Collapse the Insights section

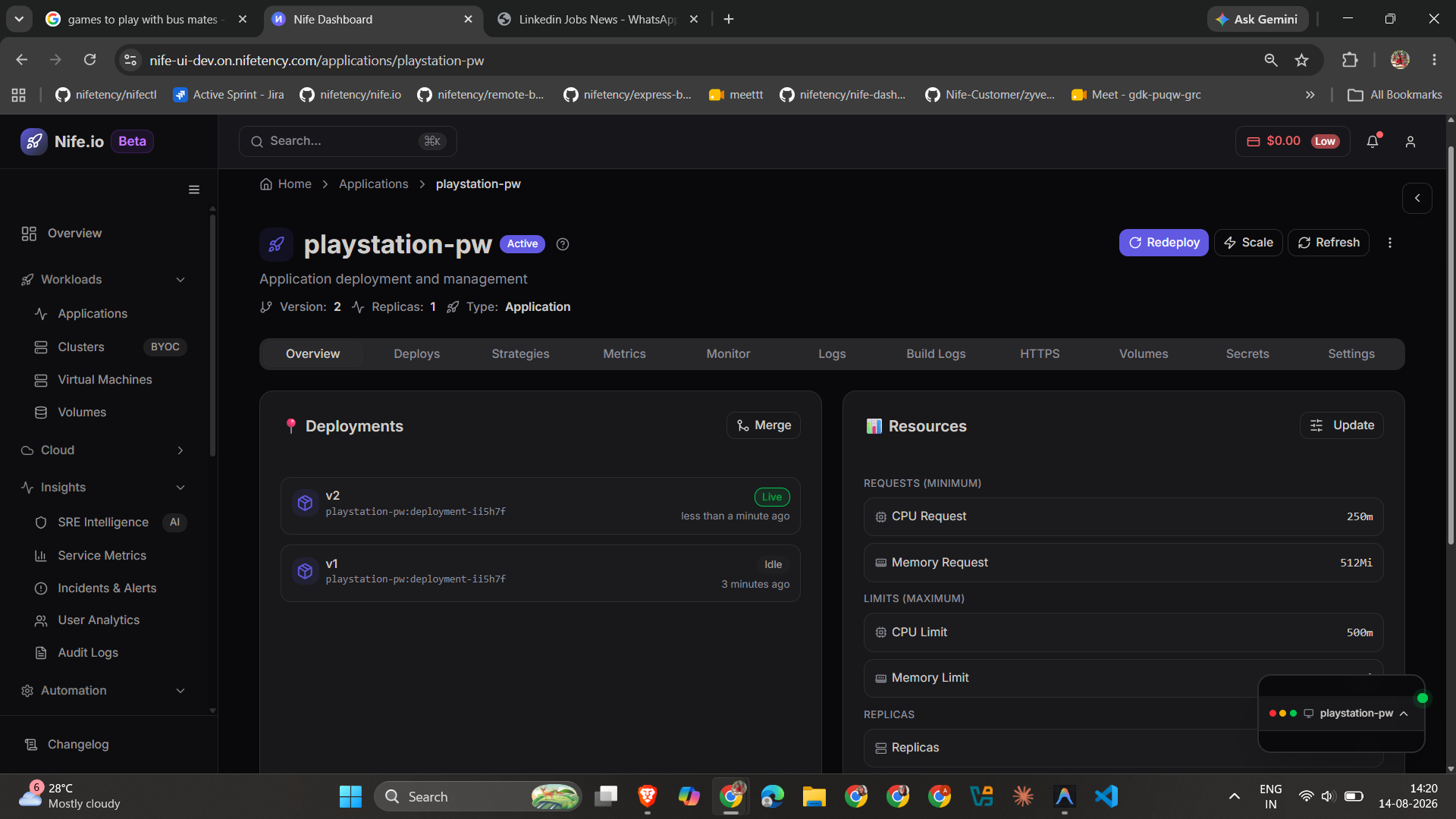(180, 488)
